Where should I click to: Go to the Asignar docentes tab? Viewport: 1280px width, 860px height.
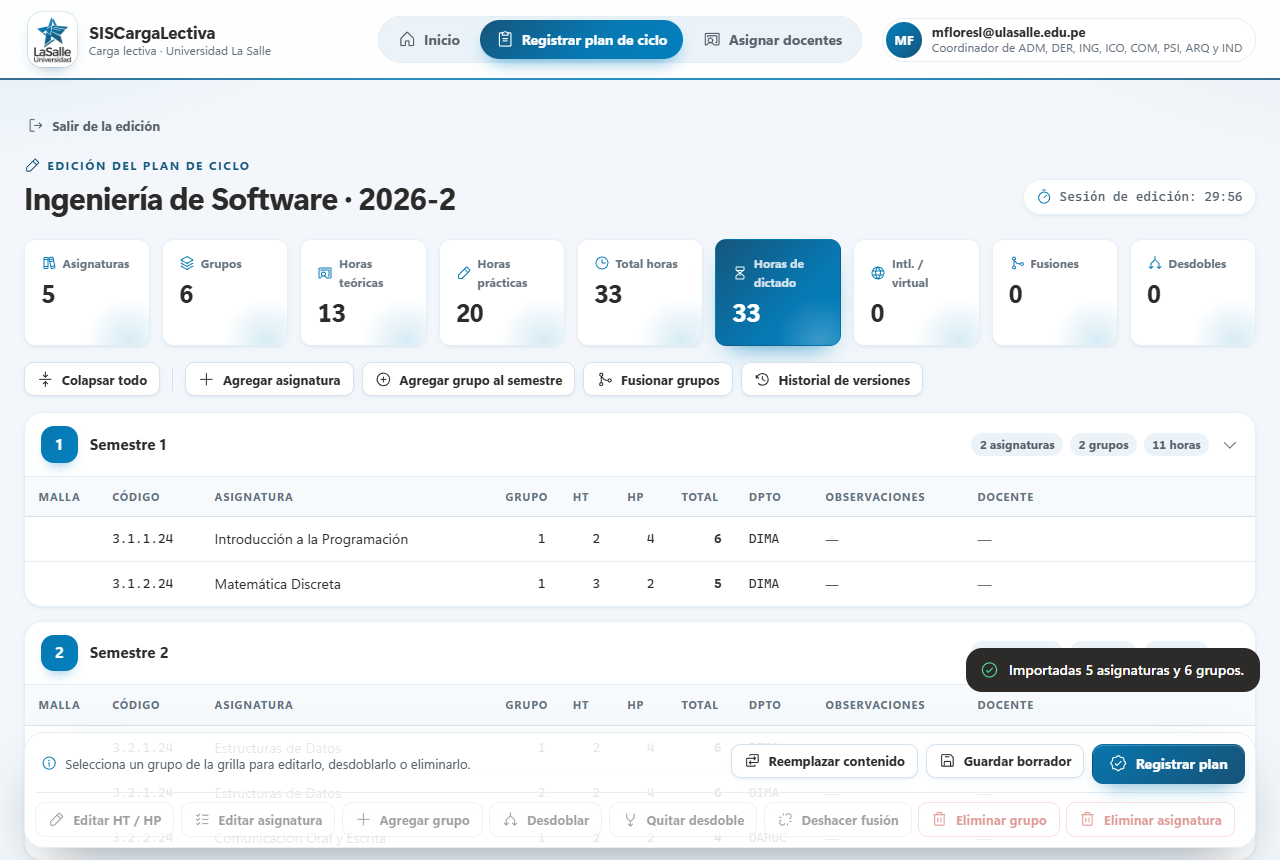pos(773,40)
